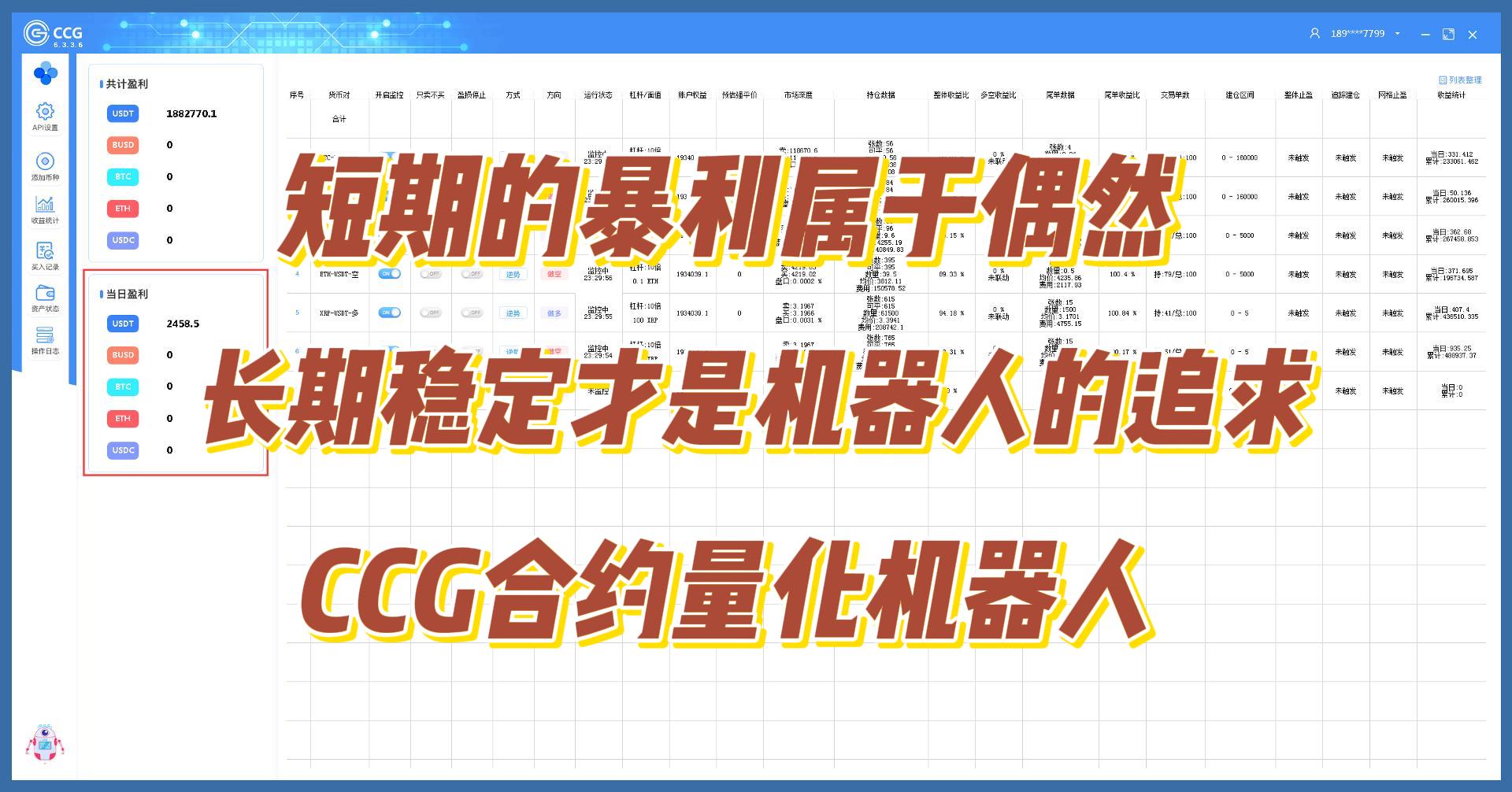Click USDC badge under 当日盈利
The width and height of the screenshot is (1512, 792).
123,450
